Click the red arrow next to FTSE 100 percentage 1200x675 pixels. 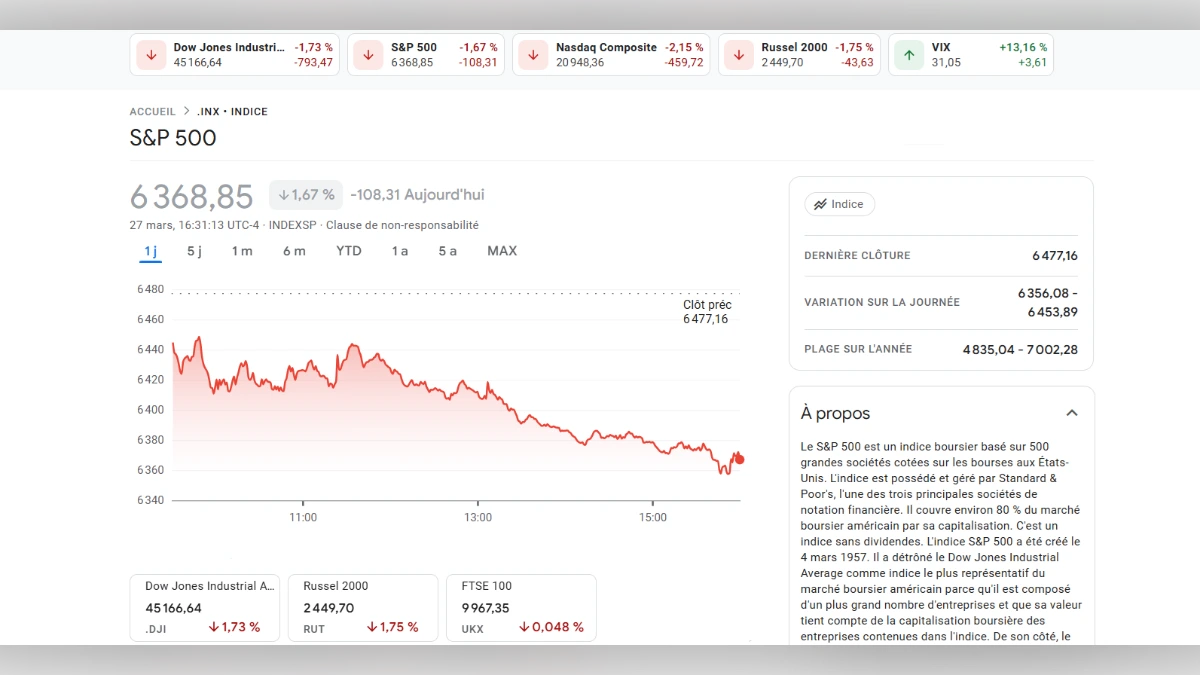coord(524,627)
